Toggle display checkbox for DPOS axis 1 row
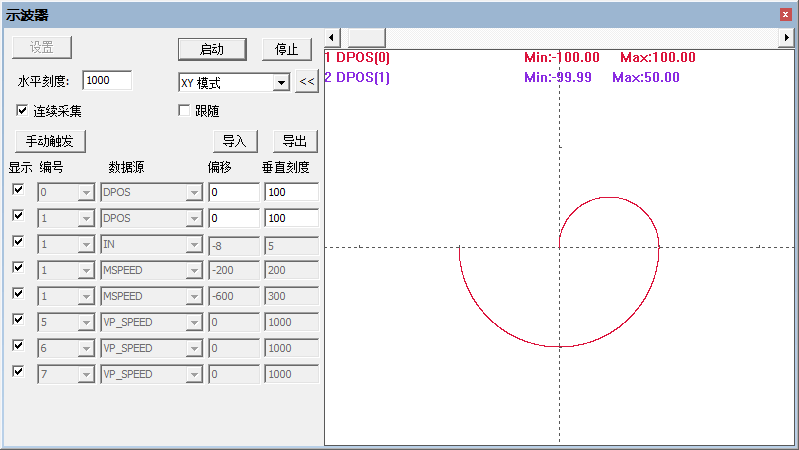Screen dimensions: 799x450 pyautogui.click(x=18, y=215)
